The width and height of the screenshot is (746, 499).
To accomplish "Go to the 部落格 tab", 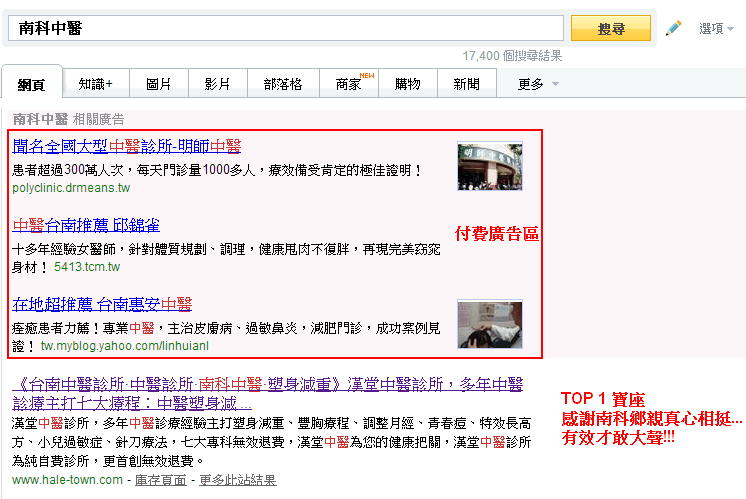I will (282, 84).
